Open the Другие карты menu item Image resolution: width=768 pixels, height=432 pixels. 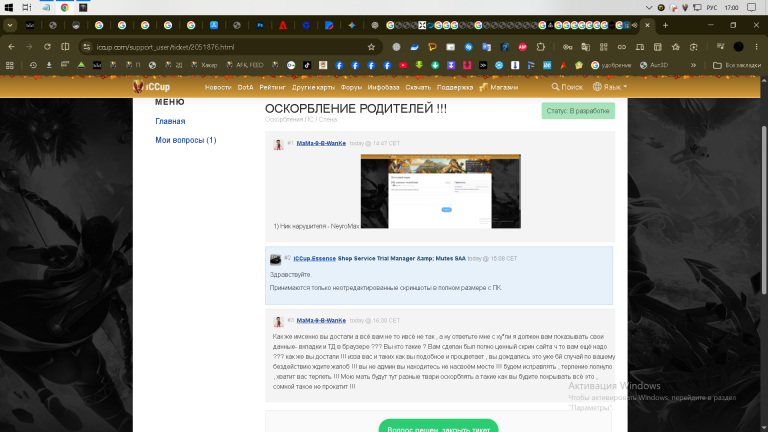pyautogui.click(x=313, y=87)
